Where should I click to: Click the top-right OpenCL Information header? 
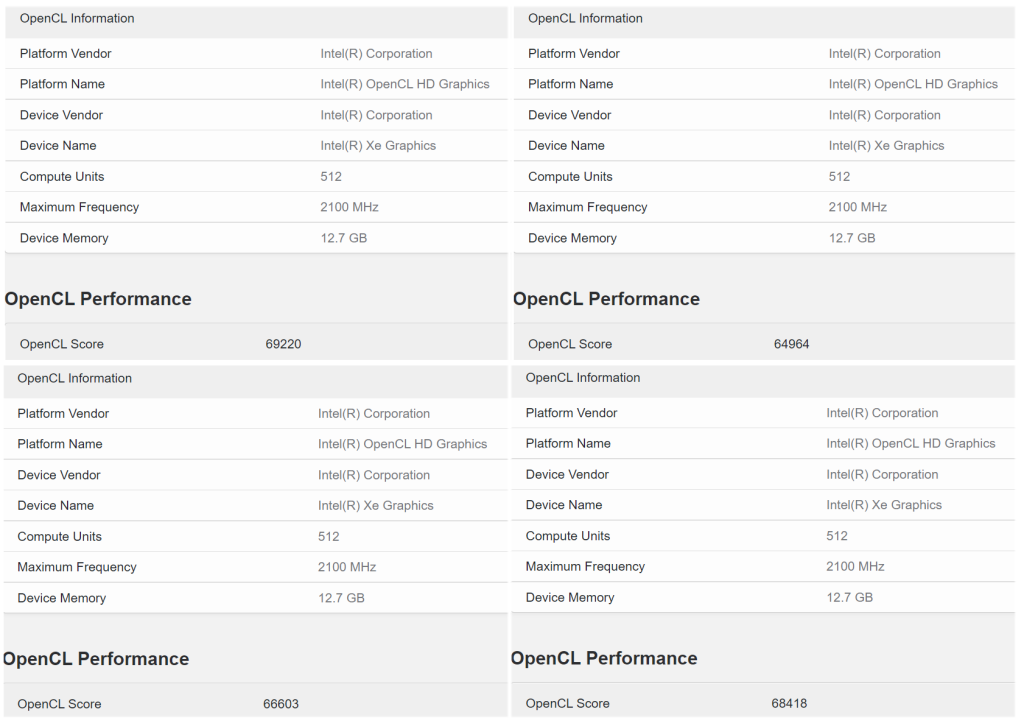click(x=585, y=19)
